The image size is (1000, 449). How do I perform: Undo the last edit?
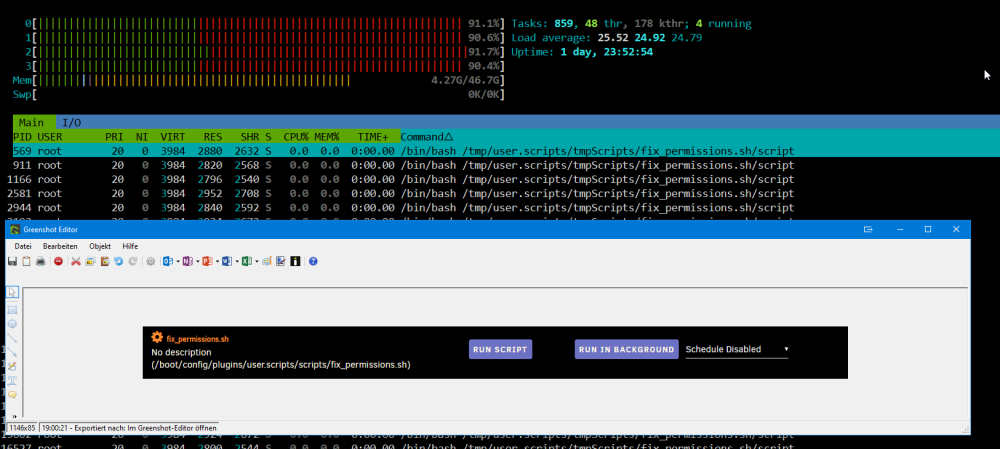pos(119,261)
